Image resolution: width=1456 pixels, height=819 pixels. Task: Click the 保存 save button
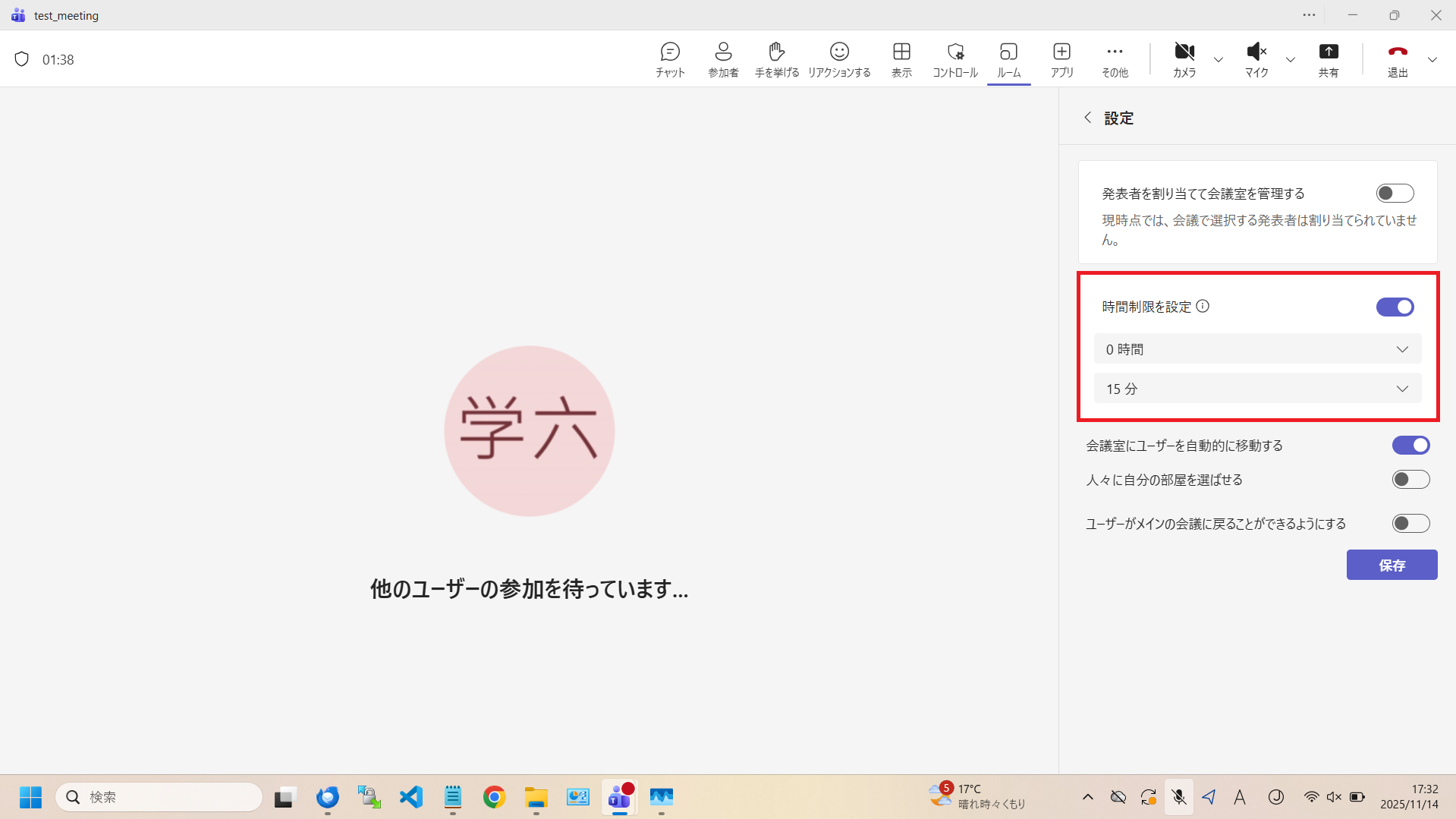tap(1392, 565)
